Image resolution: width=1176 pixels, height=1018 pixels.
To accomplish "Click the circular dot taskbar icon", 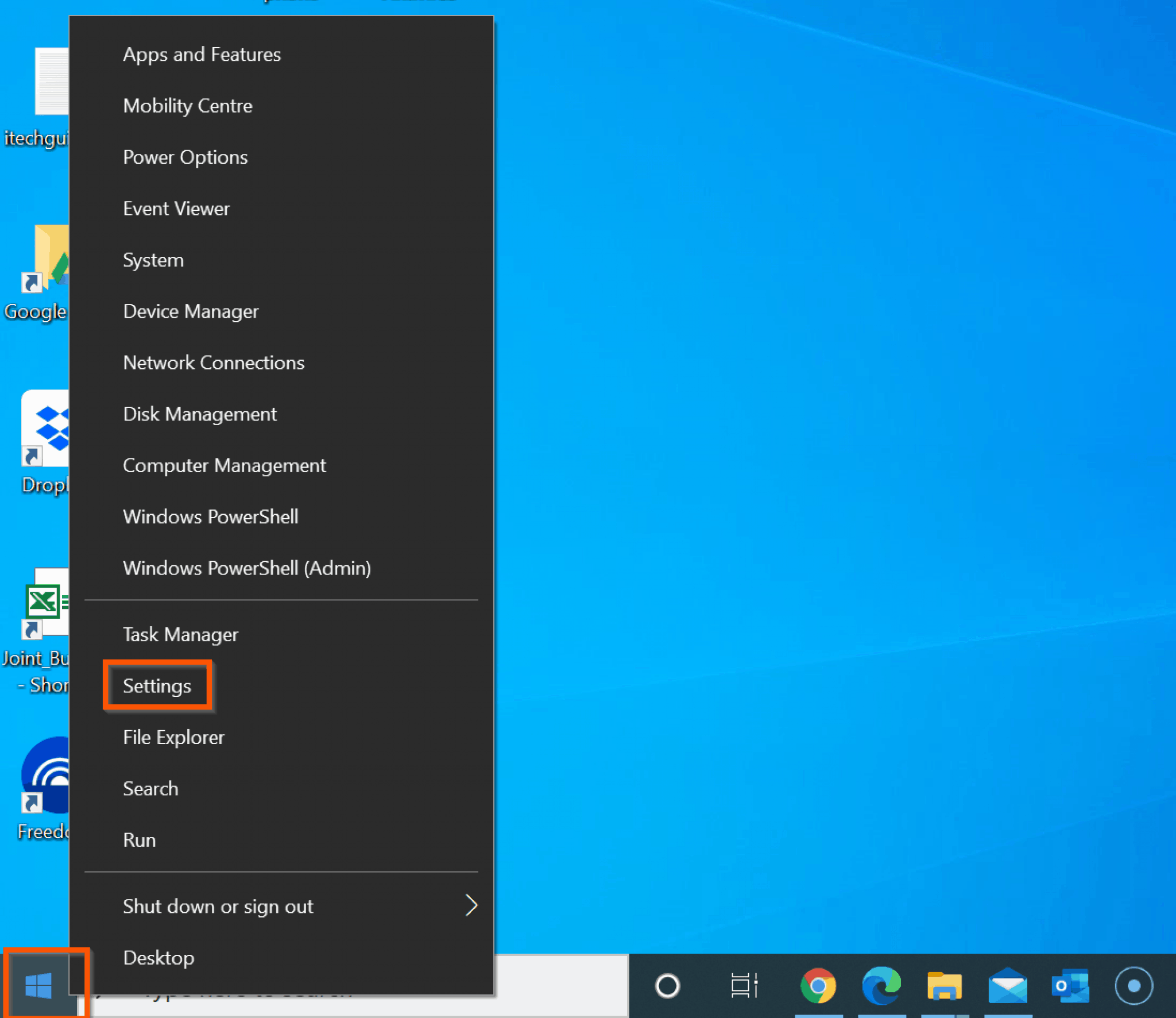I will tap(1134, 986).
